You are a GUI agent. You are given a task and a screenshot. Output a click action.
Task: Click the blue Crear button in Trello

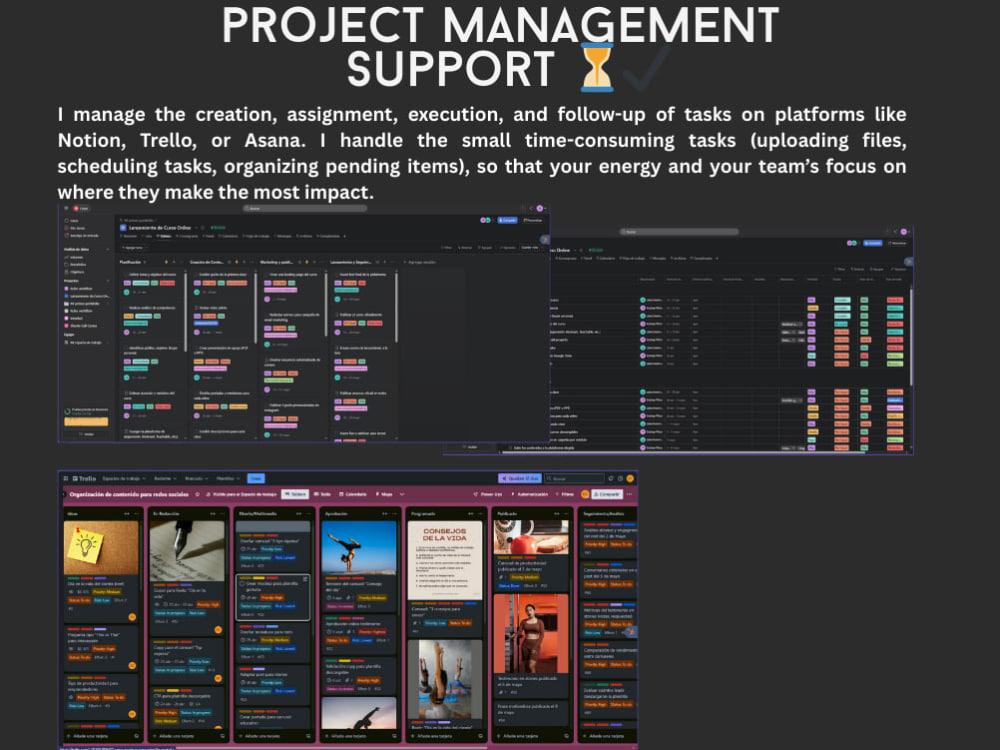point(256,478)
